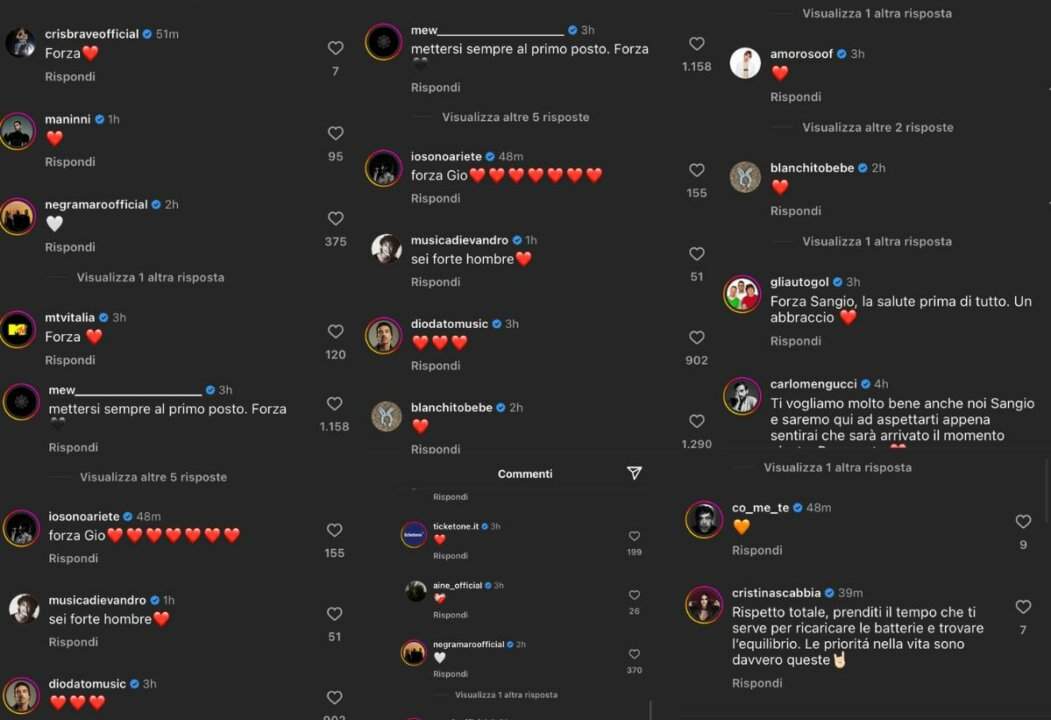Screen dimensions: 1051x720
Task: Open gliautogol's profile picture
Action: [743, 294]
